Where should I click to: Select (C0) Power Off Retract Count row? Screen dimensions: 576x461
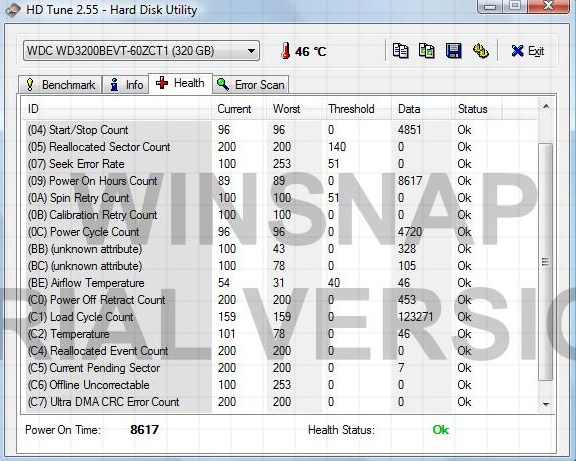point(281,300)
